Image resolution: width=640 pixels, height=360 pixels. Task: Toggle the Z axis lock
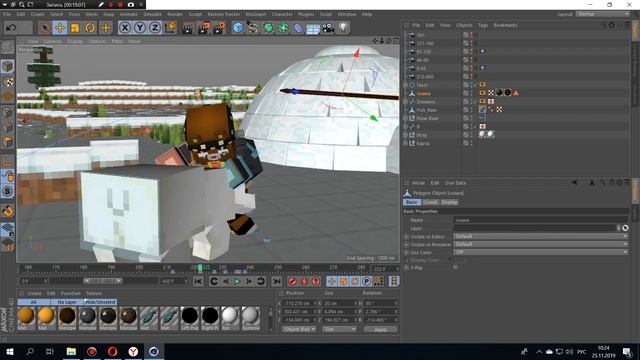(x=155, y=28)
